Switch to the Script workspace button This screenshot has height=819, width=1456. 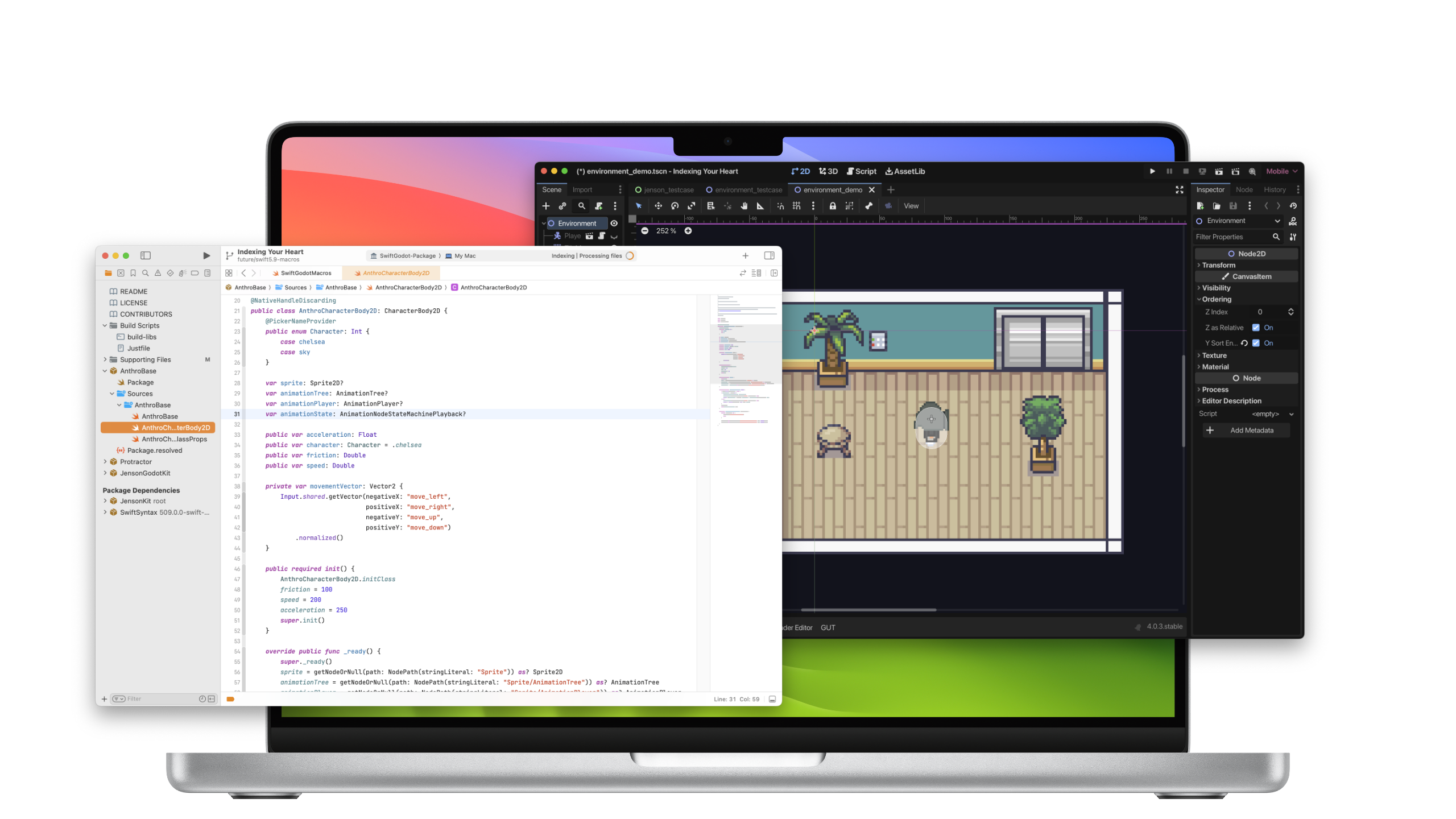(861, 171)
